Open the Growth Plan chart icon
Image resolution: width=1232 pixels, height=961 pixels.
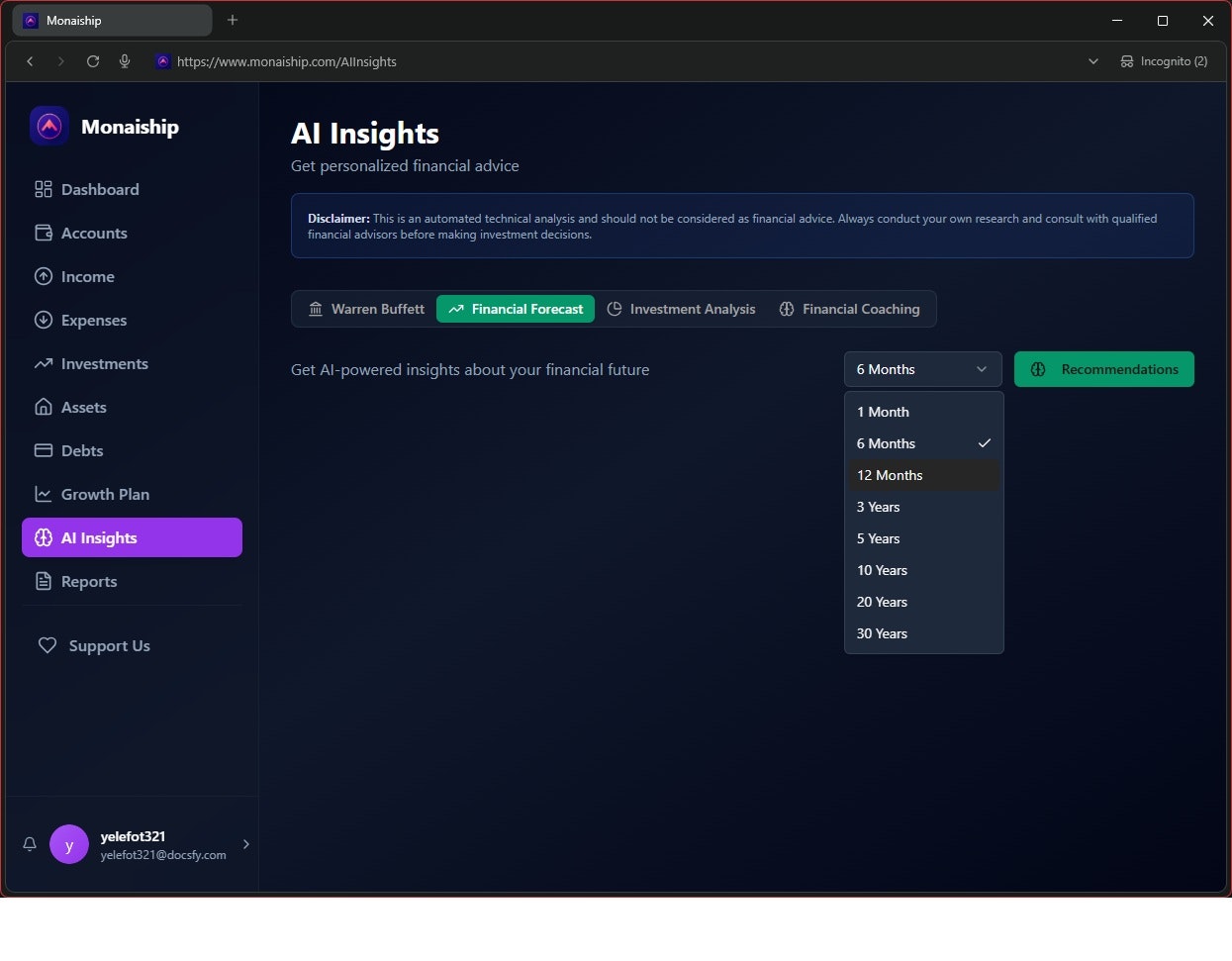coord(44,494)
